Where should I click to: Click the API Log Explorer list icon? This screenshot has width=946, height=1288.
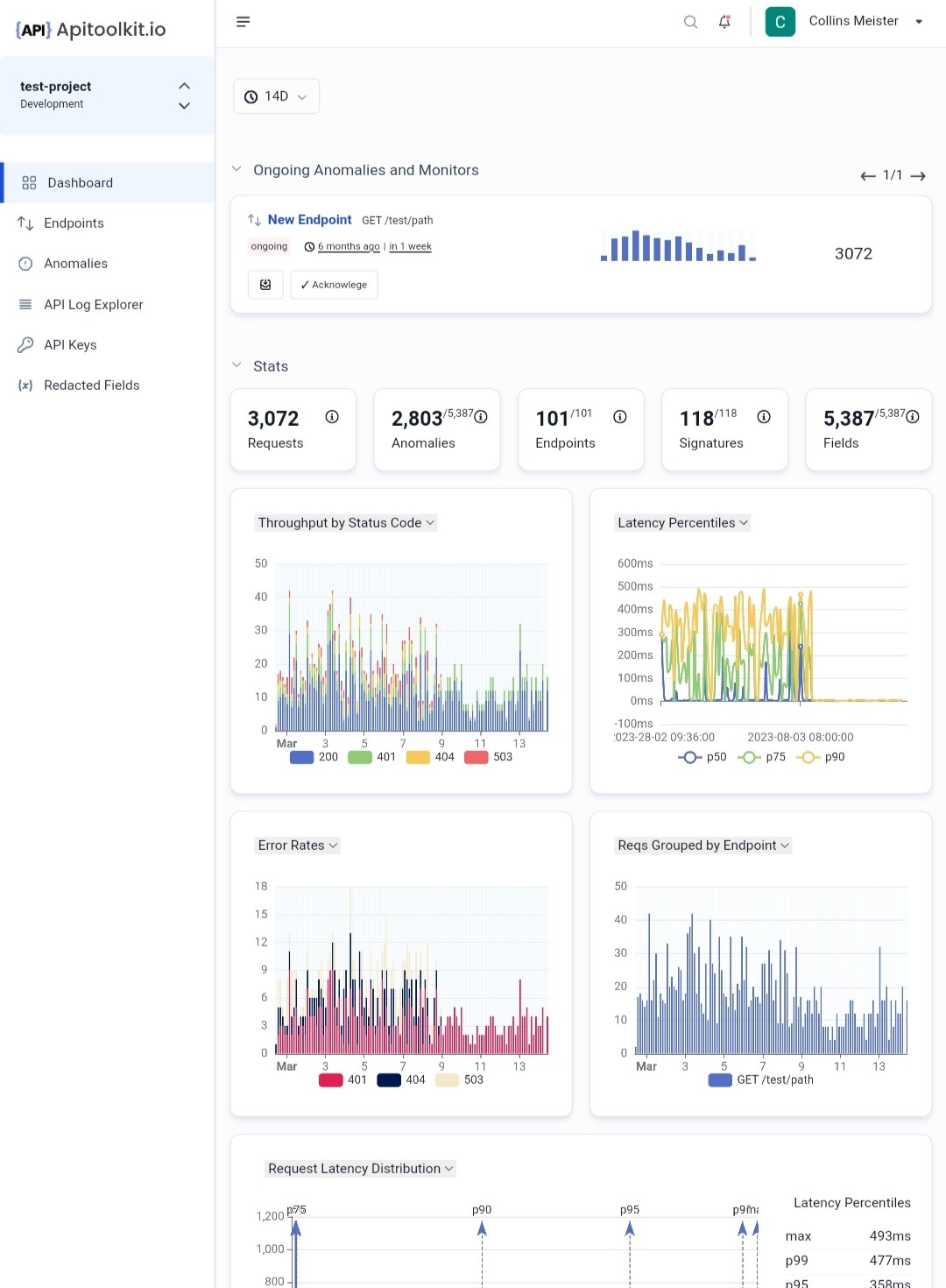25,304
